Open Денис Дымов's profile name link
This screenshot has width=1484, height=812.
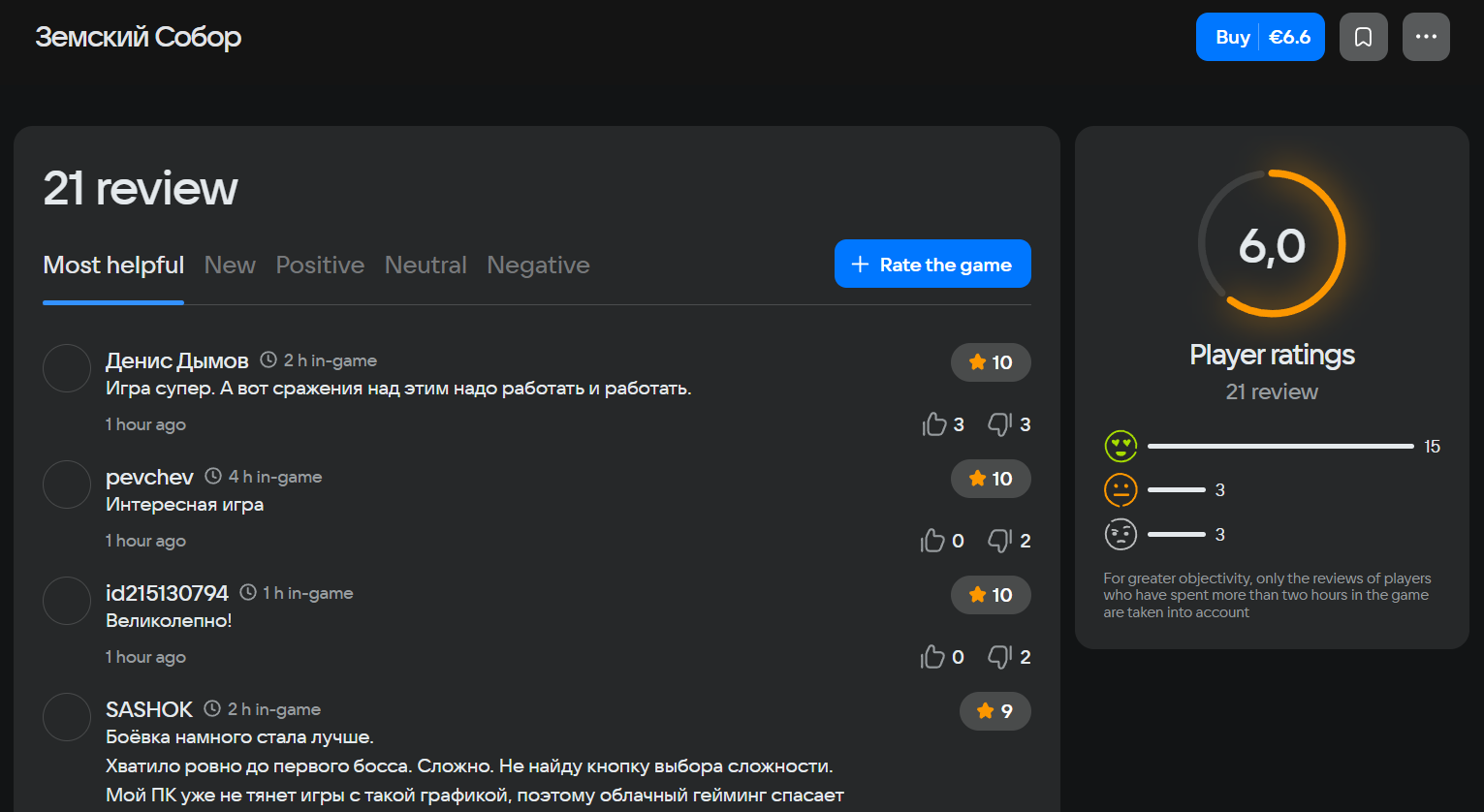[177, 360]
